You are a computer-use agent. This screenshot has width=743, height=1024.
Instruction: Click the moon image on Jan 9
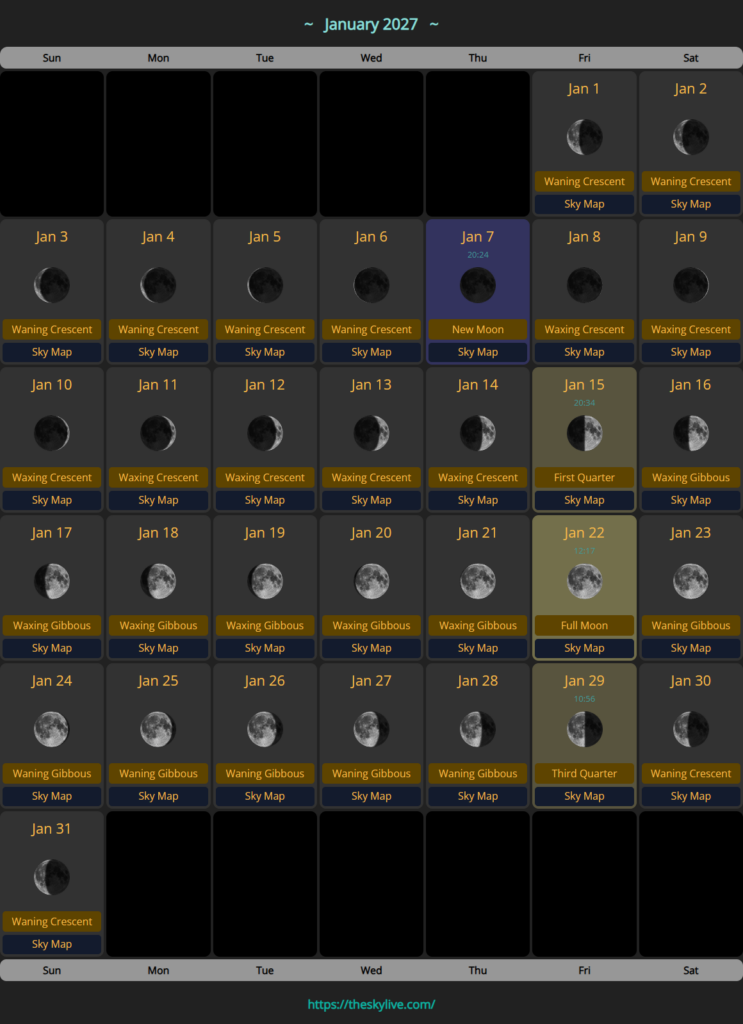[x=691, y=285]
